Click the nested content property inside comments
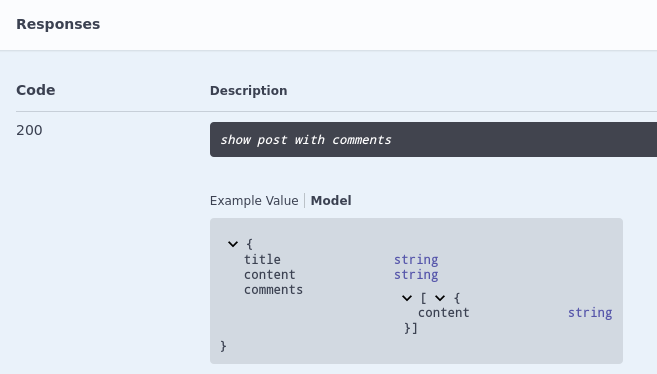657x374 pixels. [x=443, y=313]
